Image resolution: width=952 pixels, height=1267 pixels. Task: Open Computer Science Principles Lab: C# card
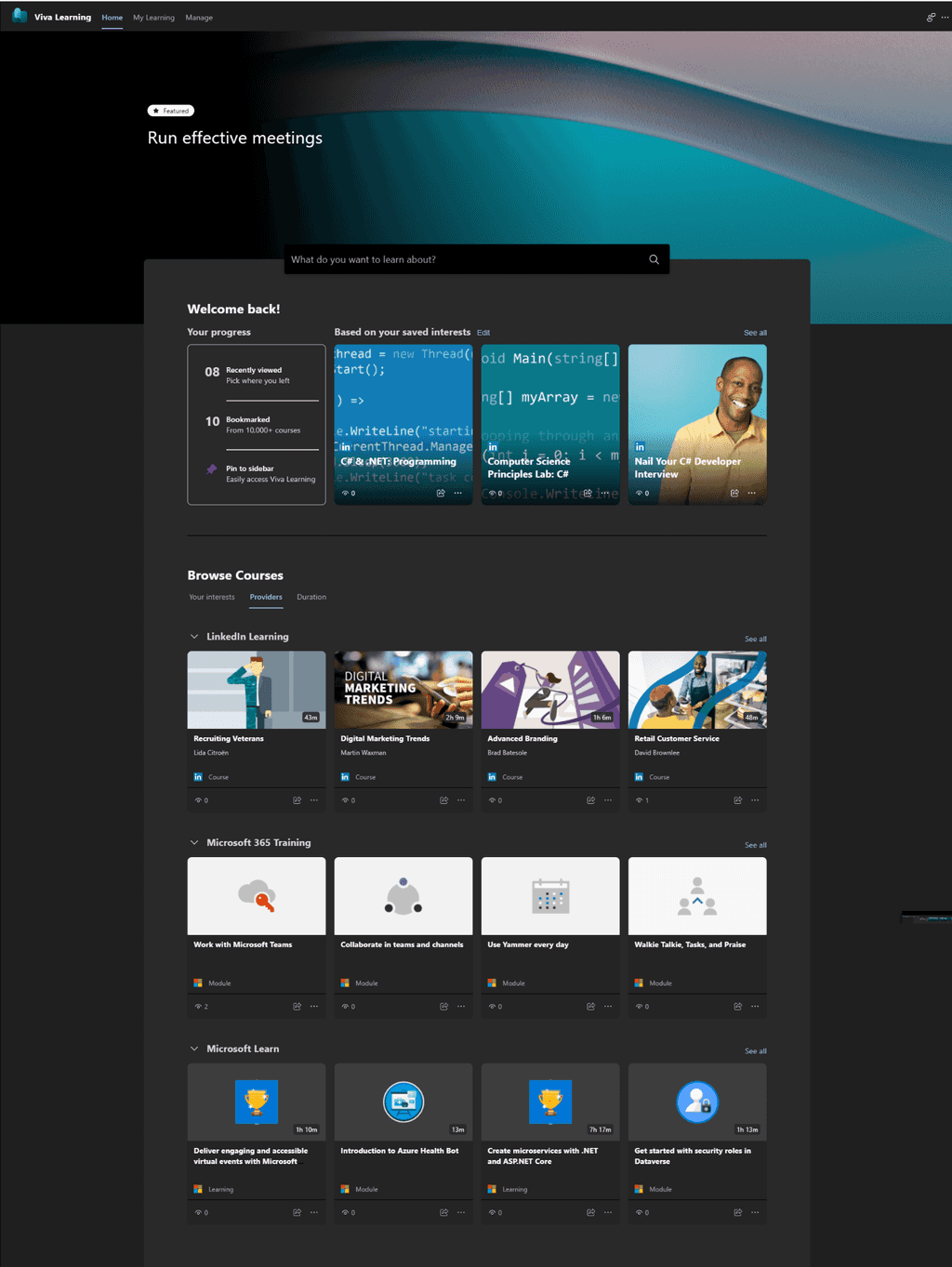(550, 425)
